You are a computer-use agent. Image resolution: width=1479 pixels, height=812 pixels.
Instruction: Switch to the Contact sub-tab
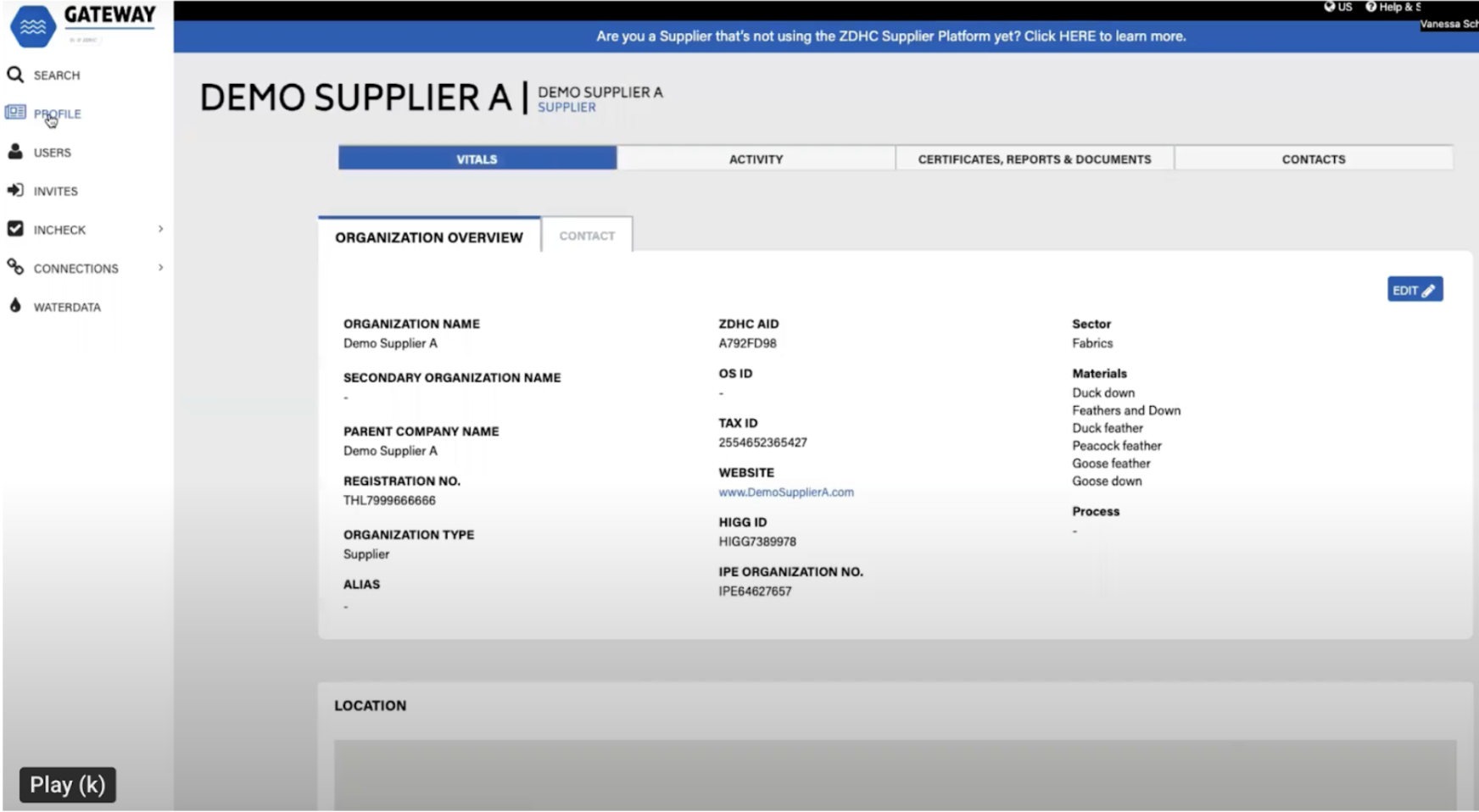587,236
